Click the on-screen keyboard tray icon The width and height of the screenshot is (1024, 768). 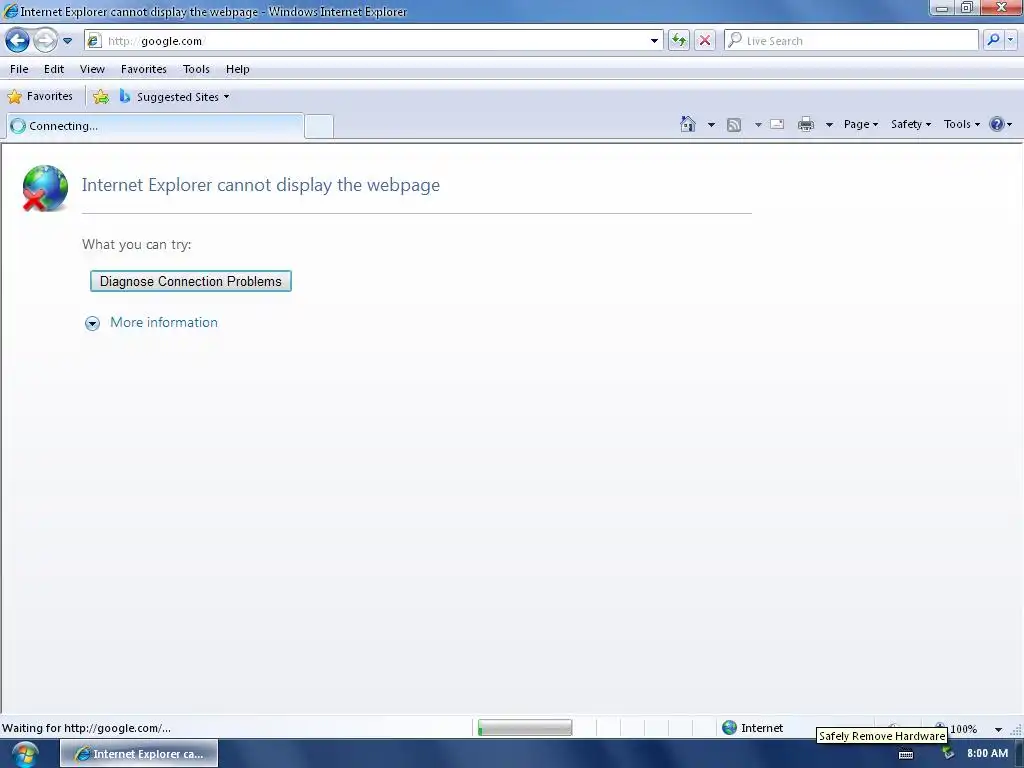pos(906,754)
